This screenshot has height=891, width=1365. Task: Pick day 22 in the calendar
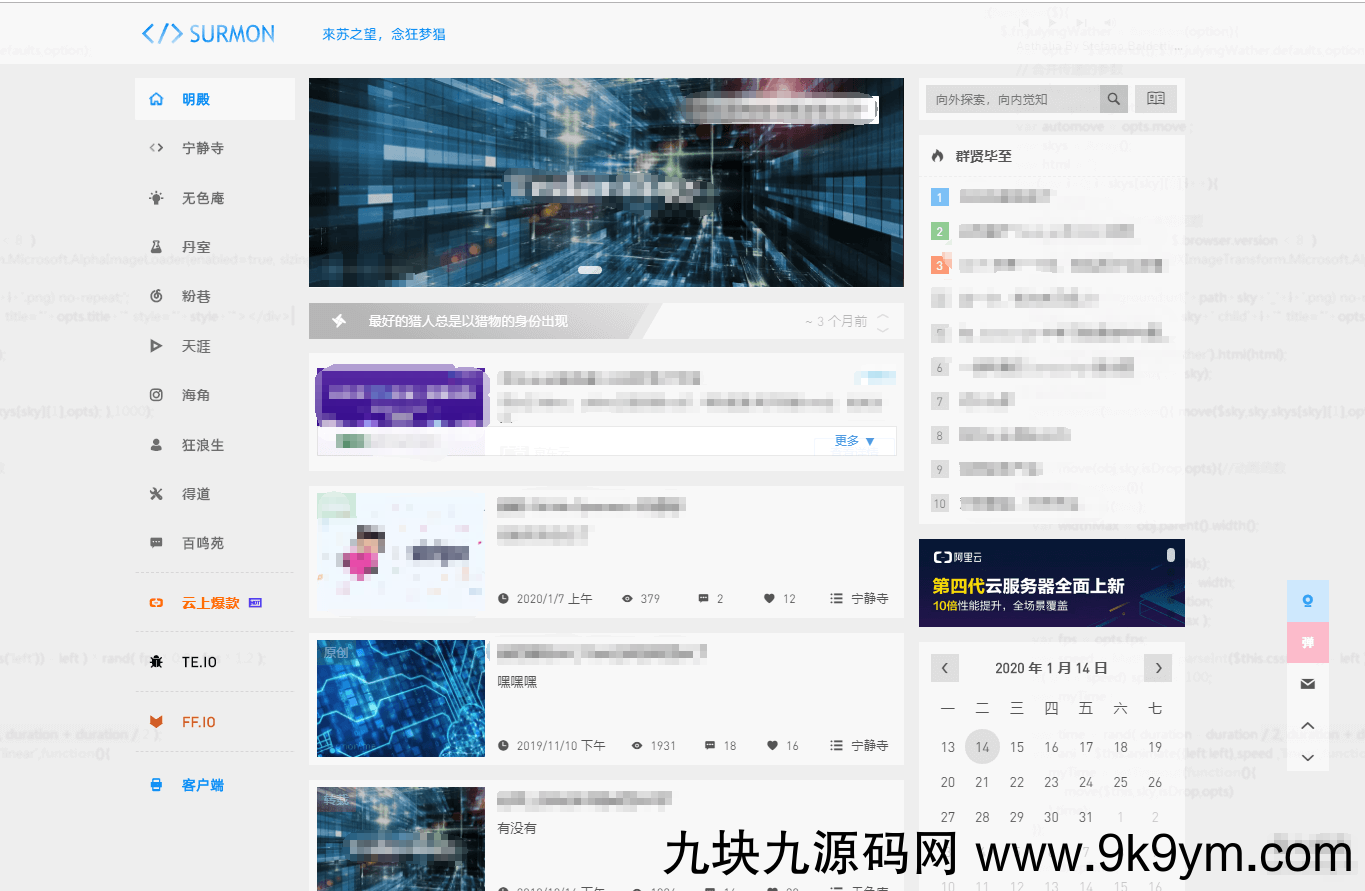click(1017, 782)
